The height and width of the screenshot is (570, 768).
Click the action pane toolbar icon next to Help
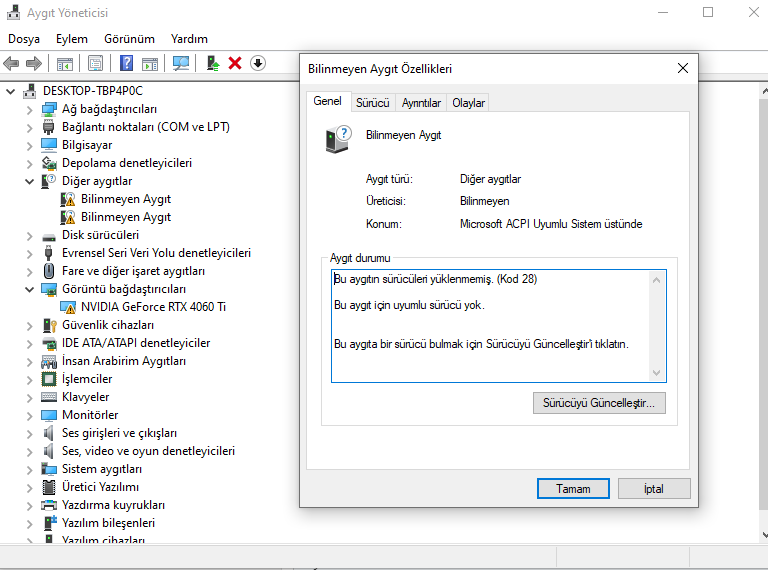point(150,63)
